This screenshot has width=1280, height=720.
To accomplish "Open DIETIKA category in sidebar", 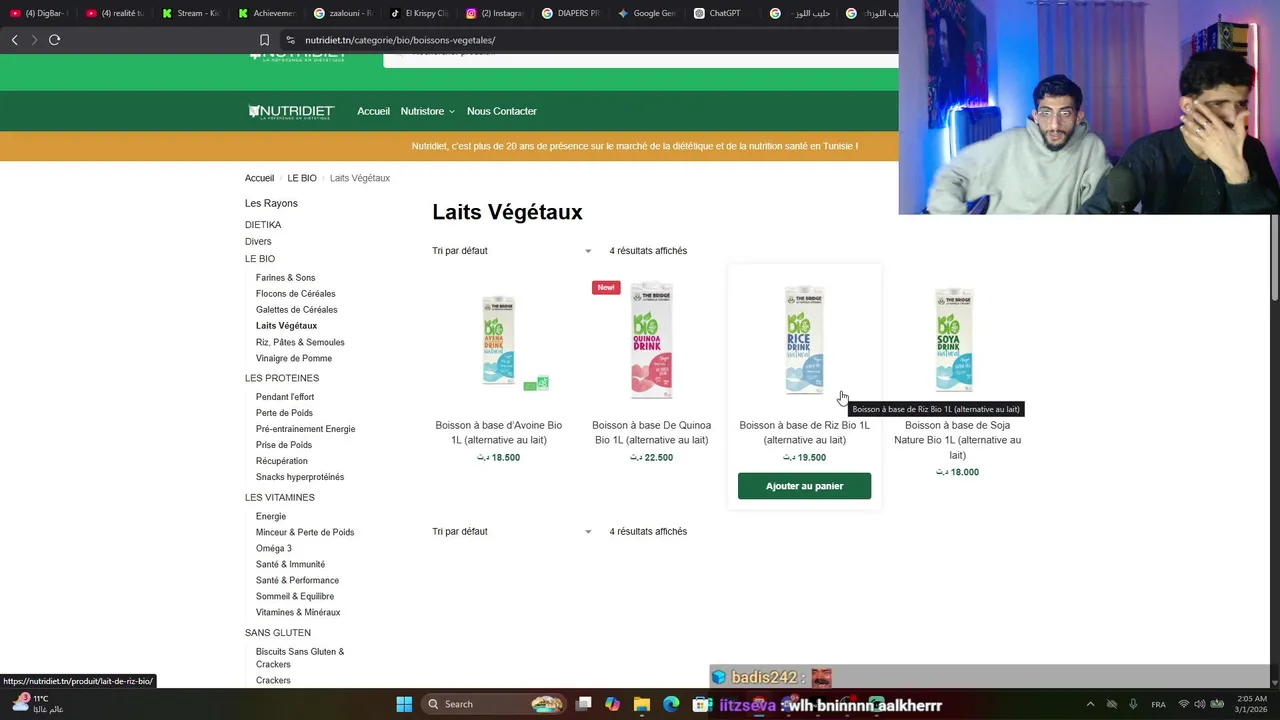I will pos(263,225).
